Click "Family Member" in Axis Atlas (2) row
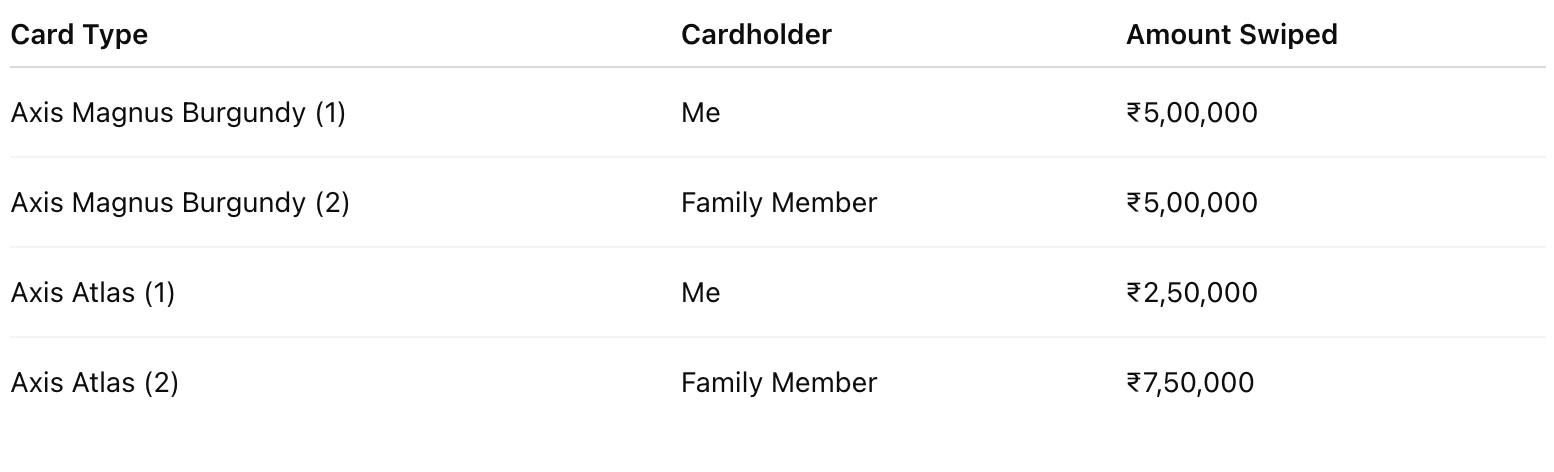The width and height of the screenshot is (1554, 472). pyautogui.click(x=779, y=383)
